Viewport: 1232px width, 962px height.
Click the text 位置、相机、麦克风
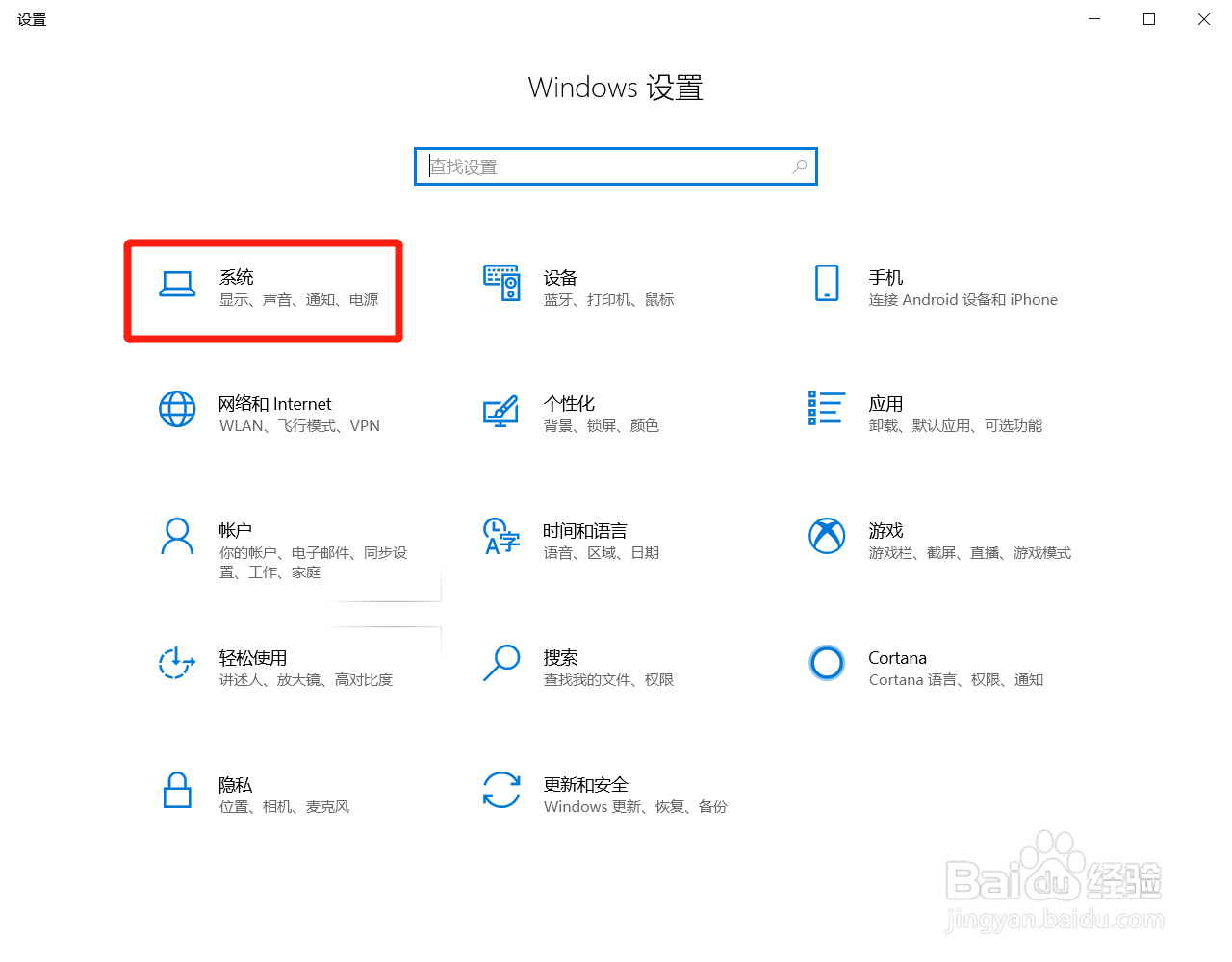[x=285, y=807]
